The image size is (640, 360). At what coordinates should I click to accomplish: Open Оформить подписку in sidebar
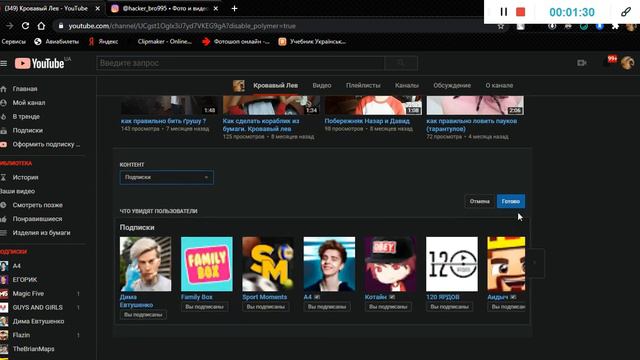(46, 144)
